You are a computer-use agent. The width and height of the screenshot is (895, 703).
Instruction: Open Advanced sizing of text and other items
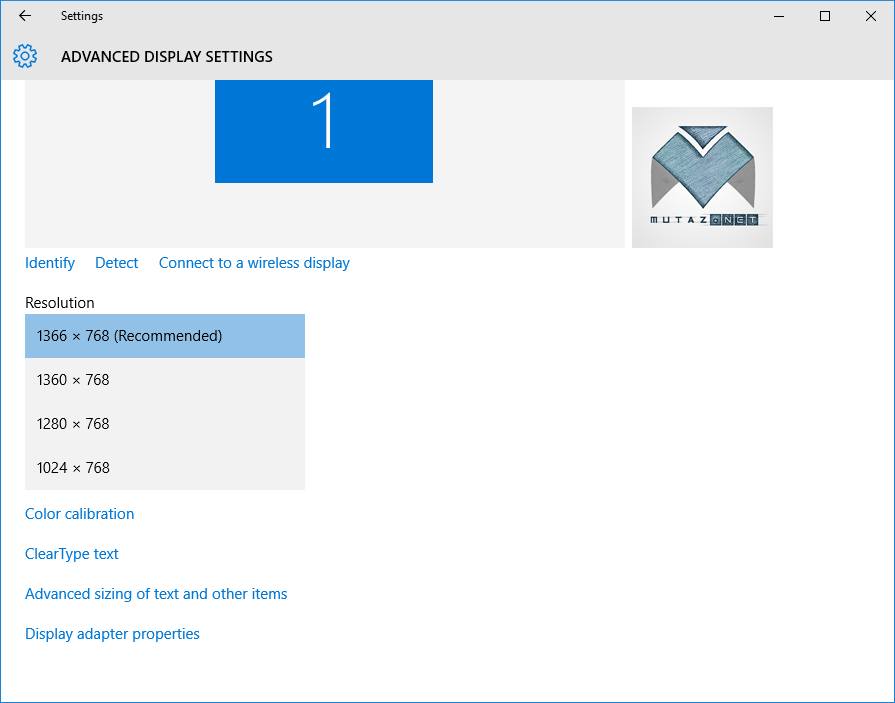[x=156, y=594]
